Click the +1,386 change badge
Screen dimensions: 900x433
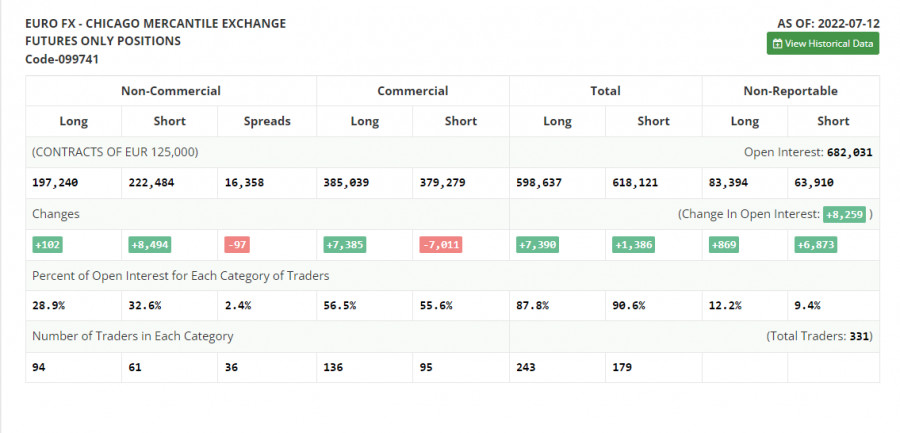pyautogui.click(x=634, y=245)
